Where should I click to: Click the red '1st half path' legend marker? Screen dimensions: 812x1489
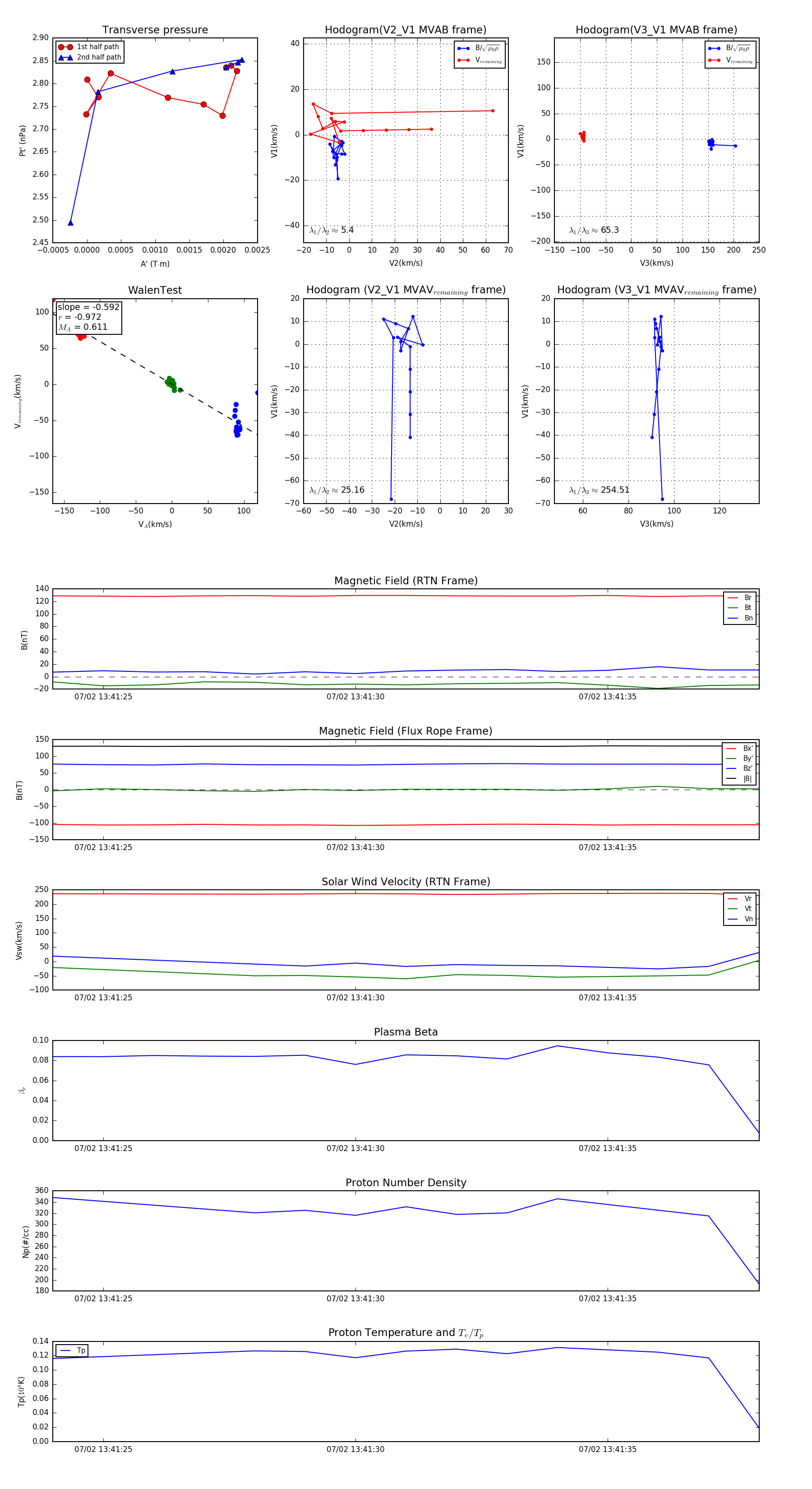(x=65, y=47)
